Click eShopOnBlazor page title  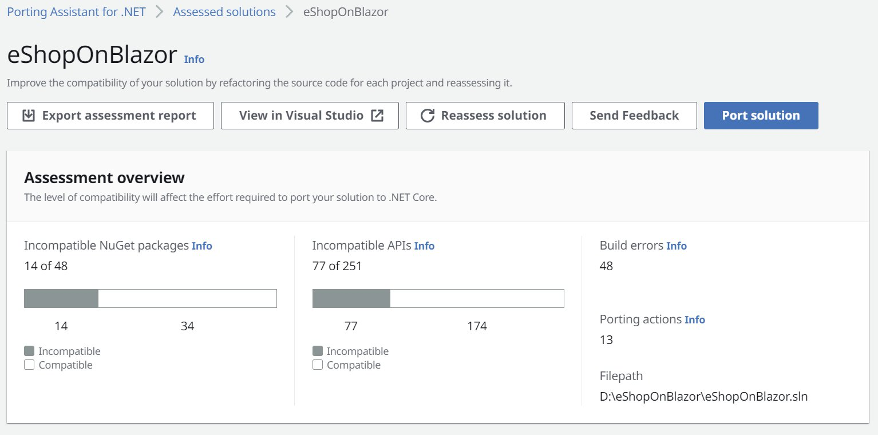[x=92, y=55]
